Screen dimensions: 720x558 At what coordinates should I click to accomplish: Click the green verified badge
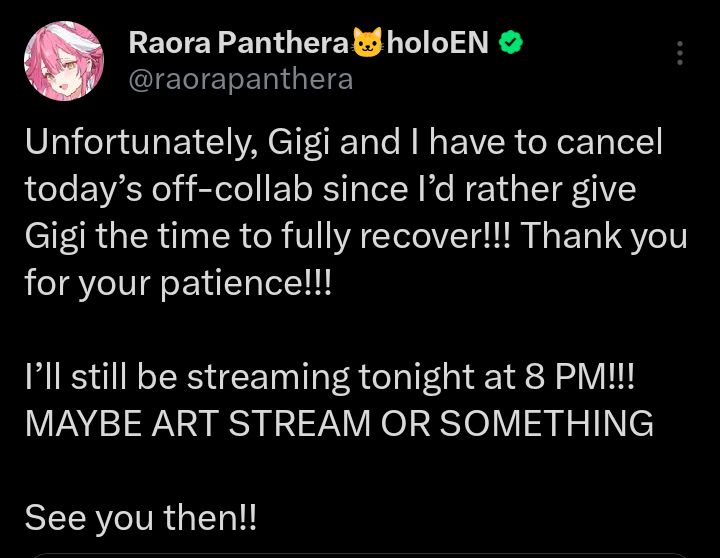pos(511,43)
